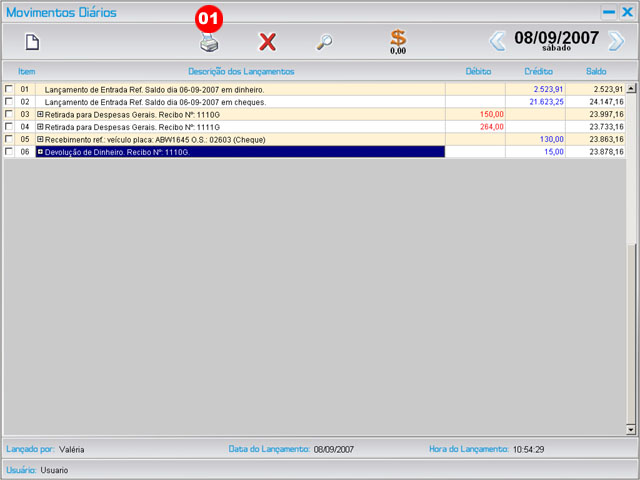The width and height of the screenshot is (640, 480).
Task: Expand the Recebimento veículo ABW1645 entry
Action: (x=41, y=139)
